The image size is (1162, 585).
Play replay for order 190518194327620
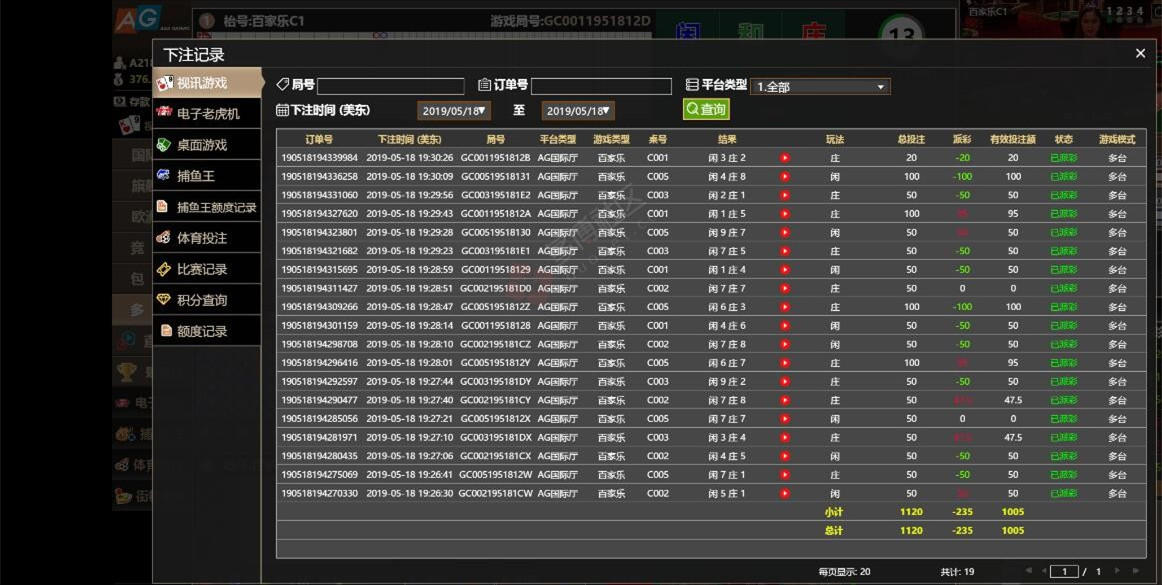pos(785,214)
